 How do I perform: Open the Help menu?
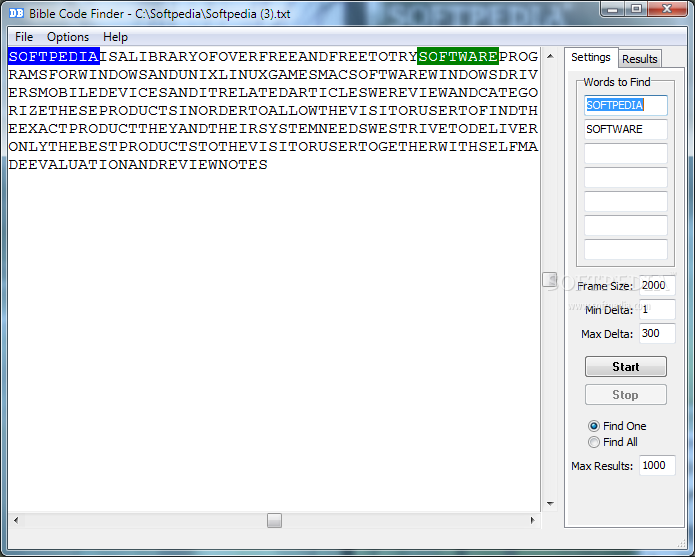coord(115,37)
